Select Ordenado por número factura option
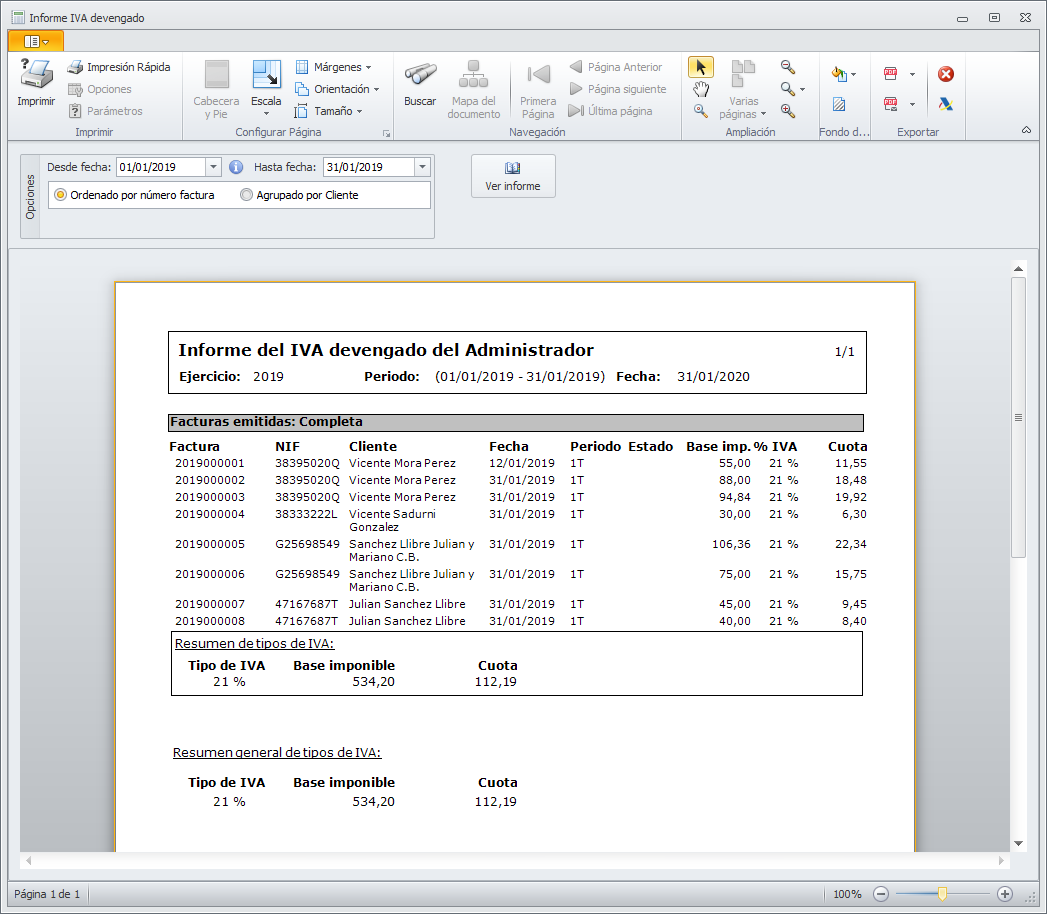Image resolution: width=1047 pixels, height=914 pixels. coord(61,195)
